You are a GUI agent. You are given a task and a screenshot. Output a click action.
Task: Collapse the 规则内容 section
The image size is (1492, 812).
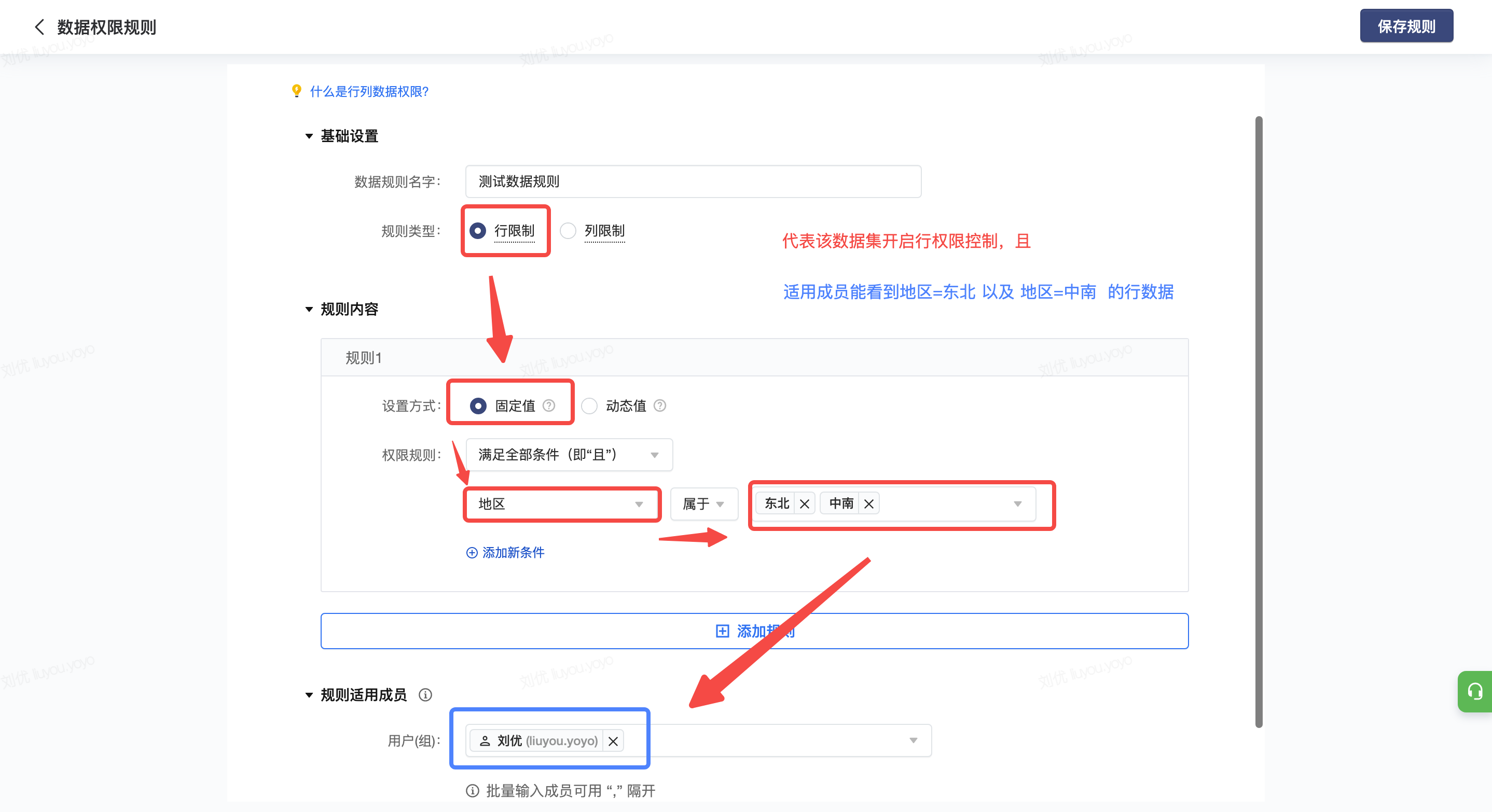[x=309, y=309]
